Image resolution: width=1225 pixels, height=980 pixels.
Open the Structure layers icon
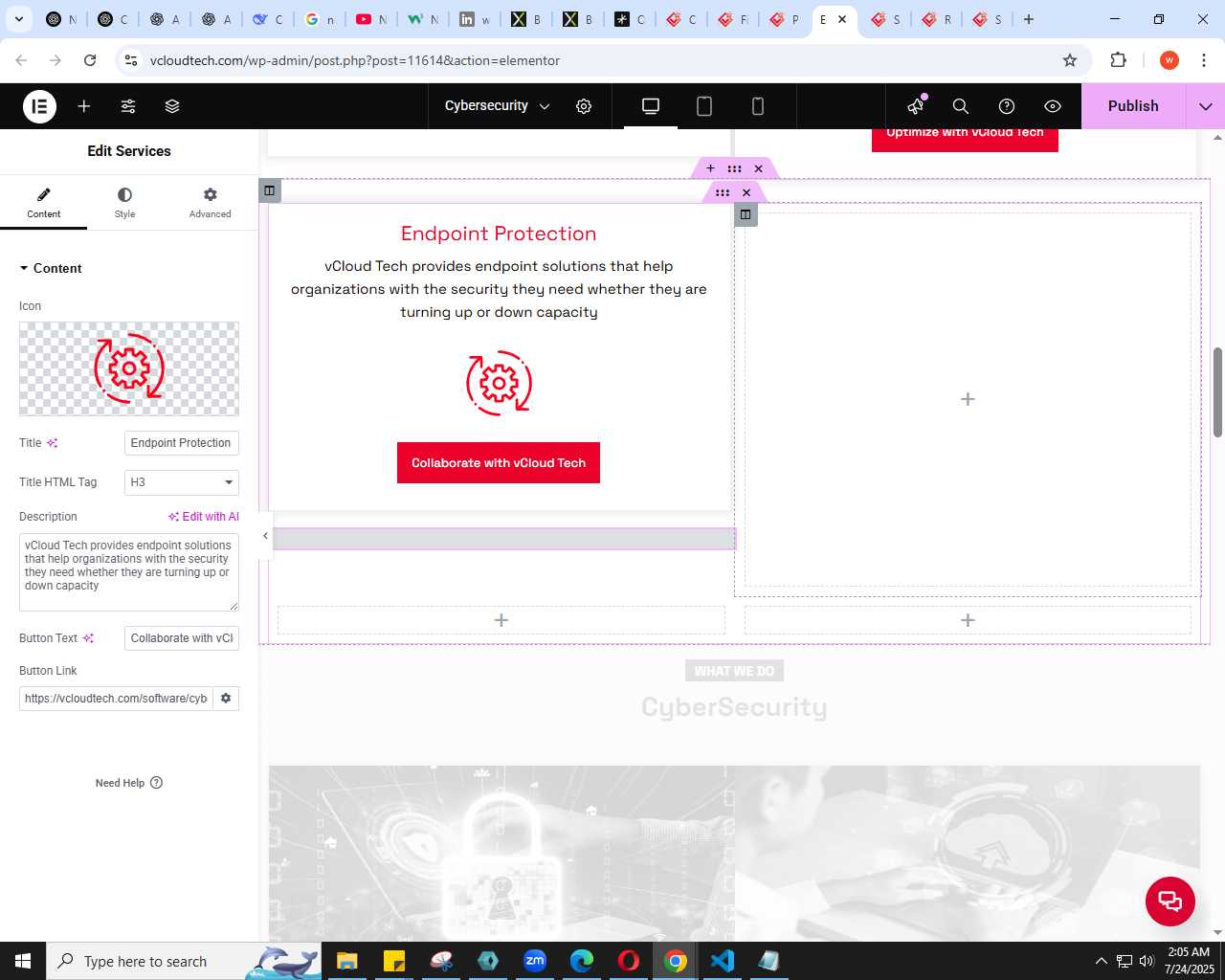click(x=172, y=106)
